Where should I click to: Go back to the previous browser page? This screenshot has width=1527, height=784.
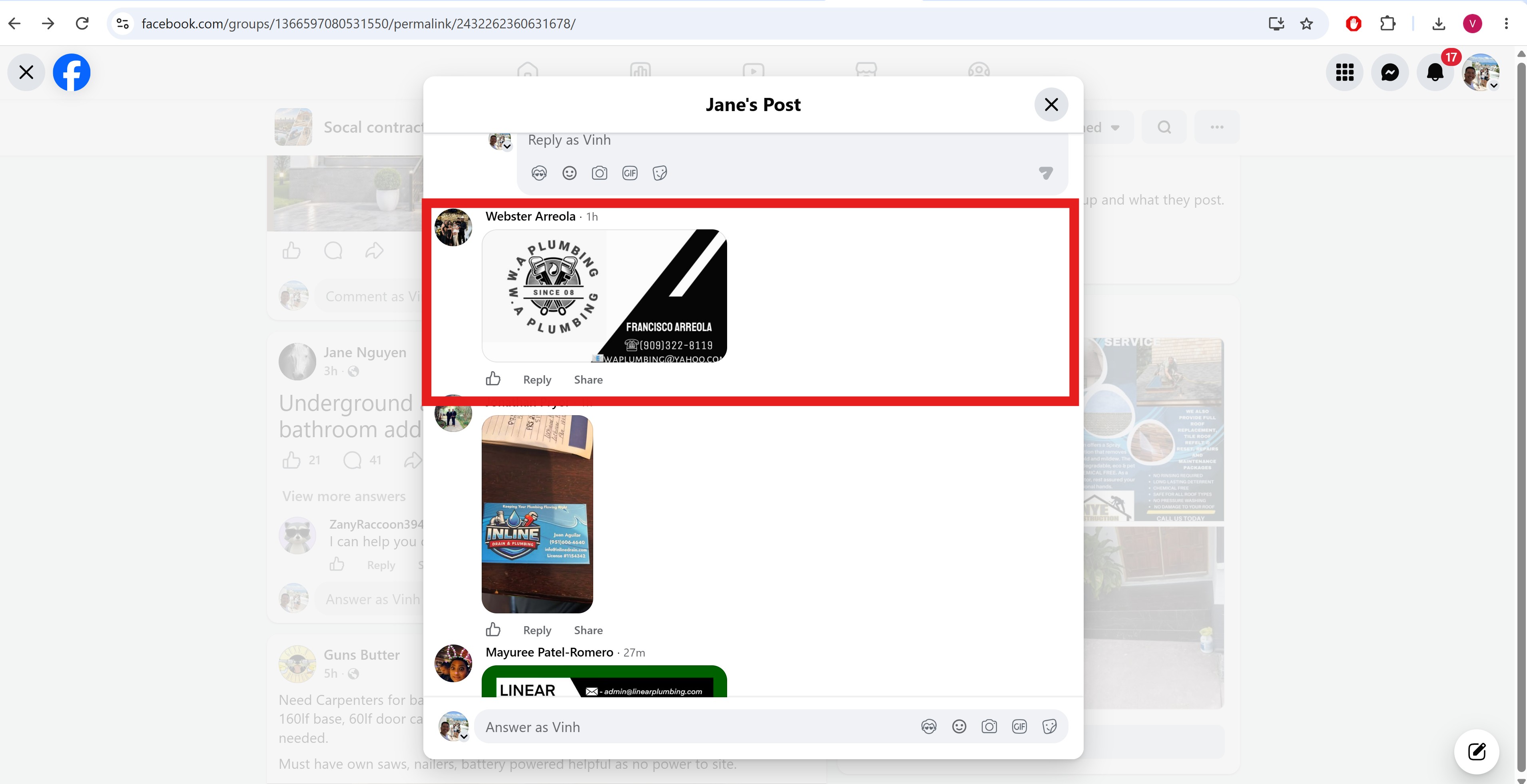(15, 23)
